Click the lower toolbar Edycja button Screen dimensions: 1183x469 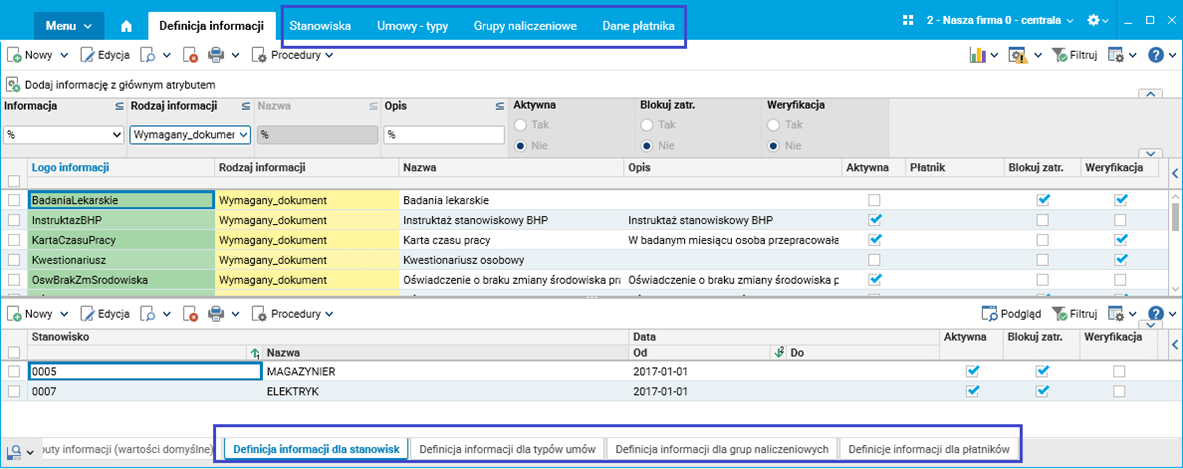click(x=105, y=313)
